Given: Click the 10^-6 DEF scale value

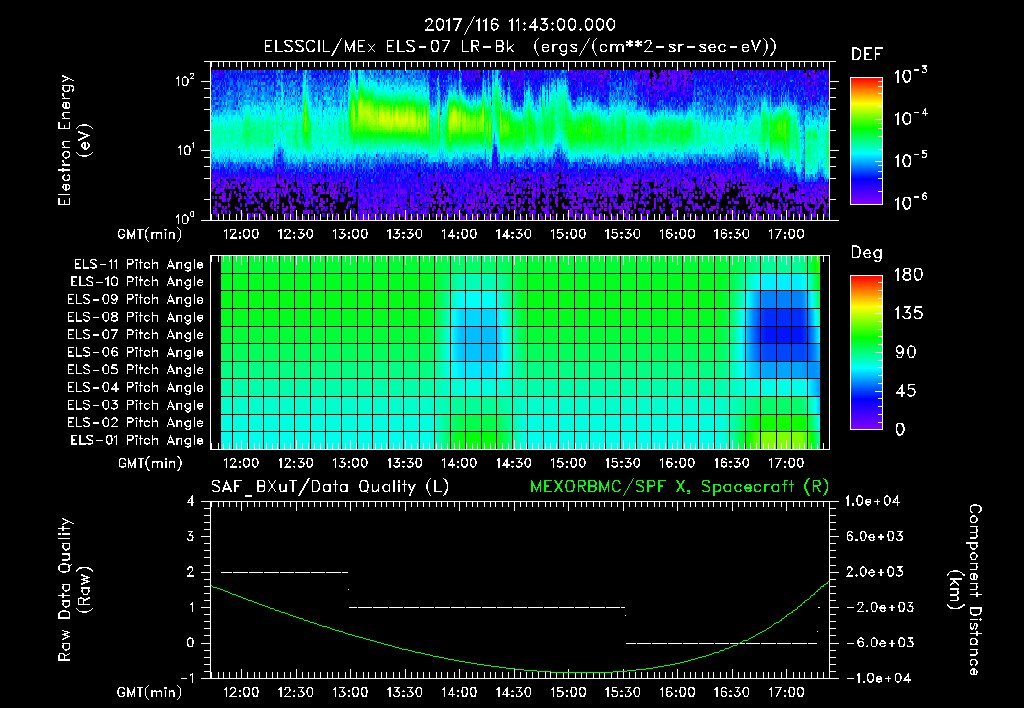Looking at the screenshot, I should (x=910, y=202).
